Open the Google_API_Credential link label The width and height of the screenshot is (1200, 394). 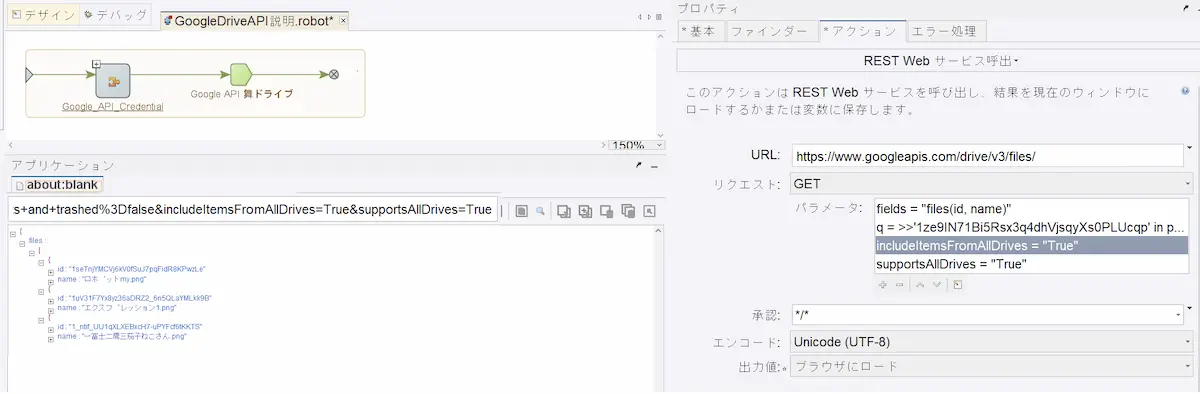tap(113, 106)
